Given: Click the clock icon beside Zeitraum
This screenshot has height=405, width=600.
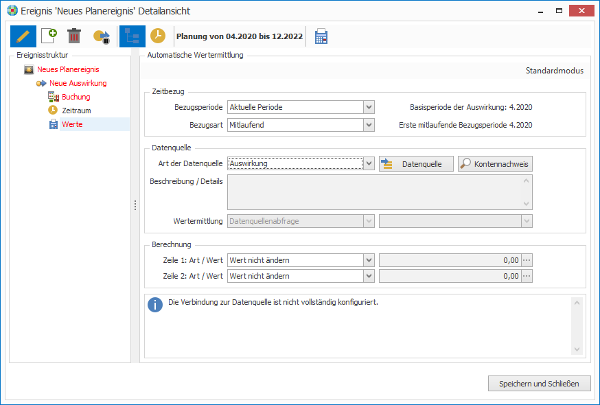Looking at the screenshot, I should pos(53,110).
